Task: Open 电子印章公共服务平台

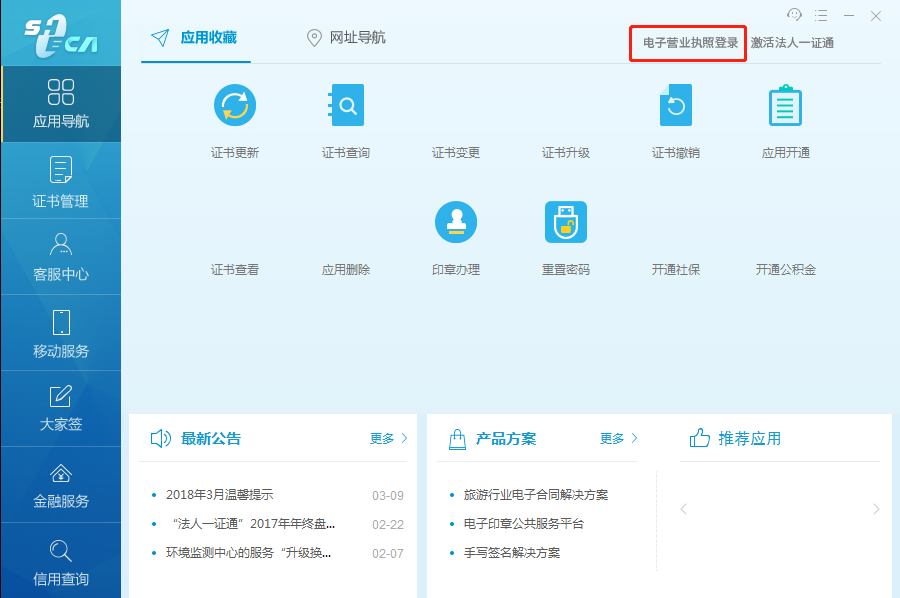Action: coord(523,524)
